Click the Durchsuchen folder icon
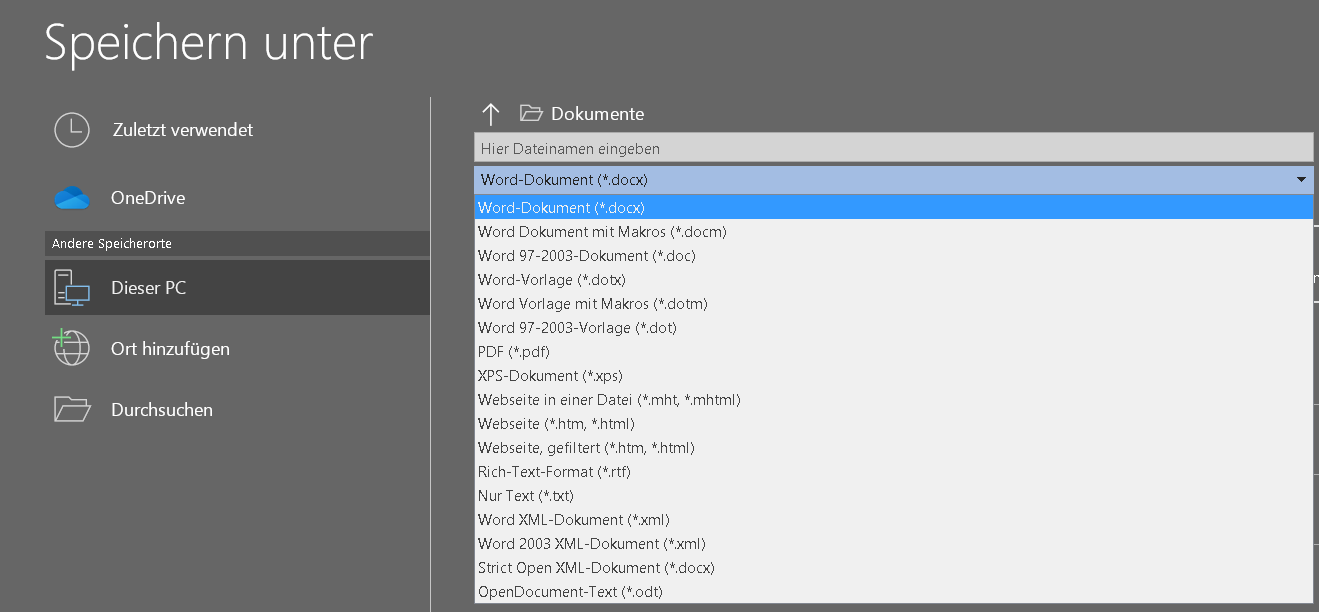 [72, 409]
